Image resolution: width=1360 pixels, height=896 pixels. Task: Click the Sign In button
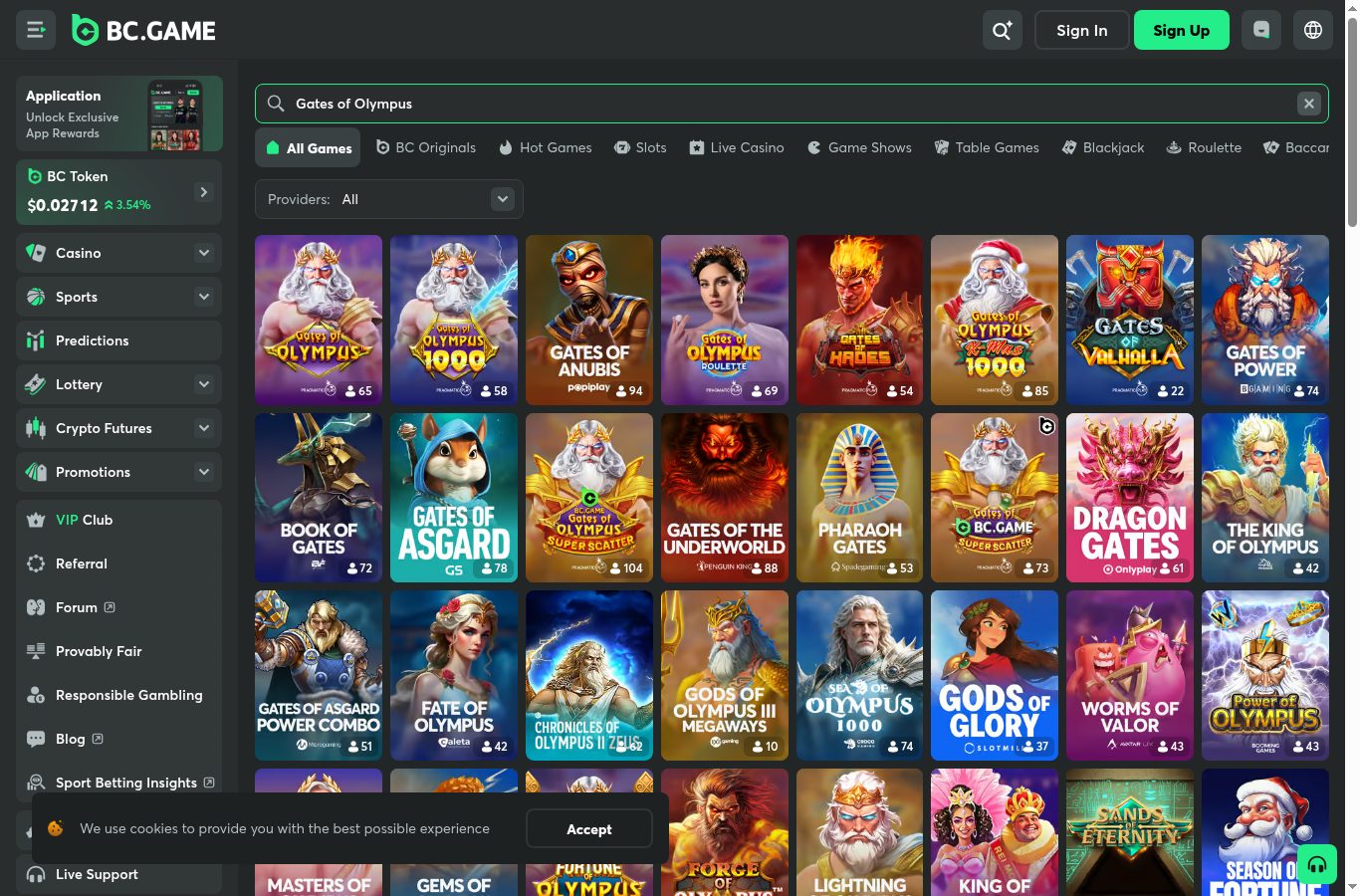pos(1082,30)
